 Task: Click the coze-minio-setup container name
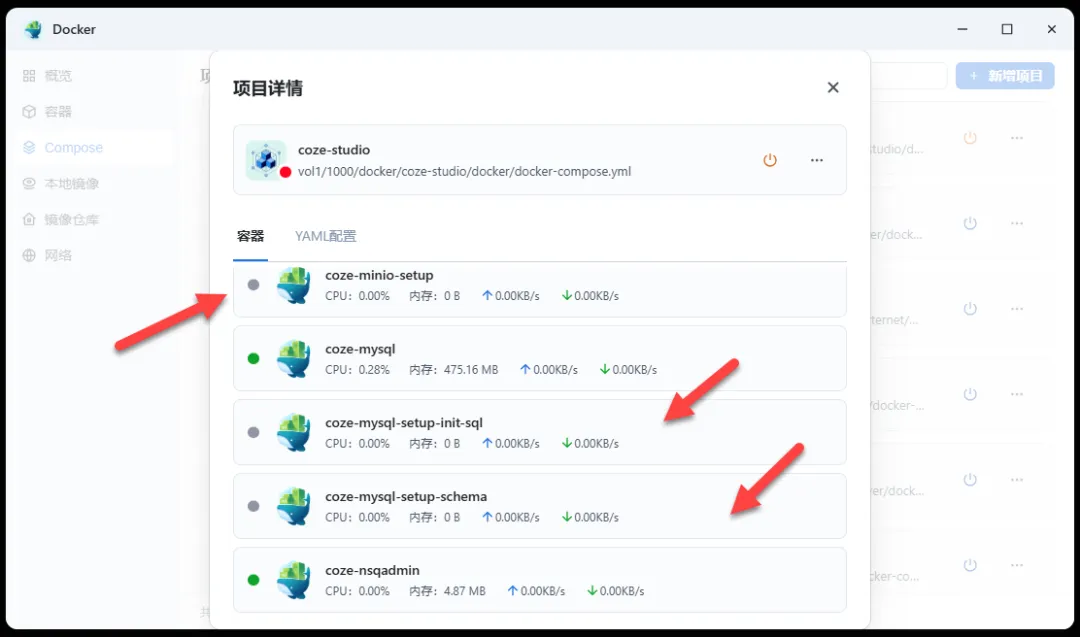[x=380, y=275]
